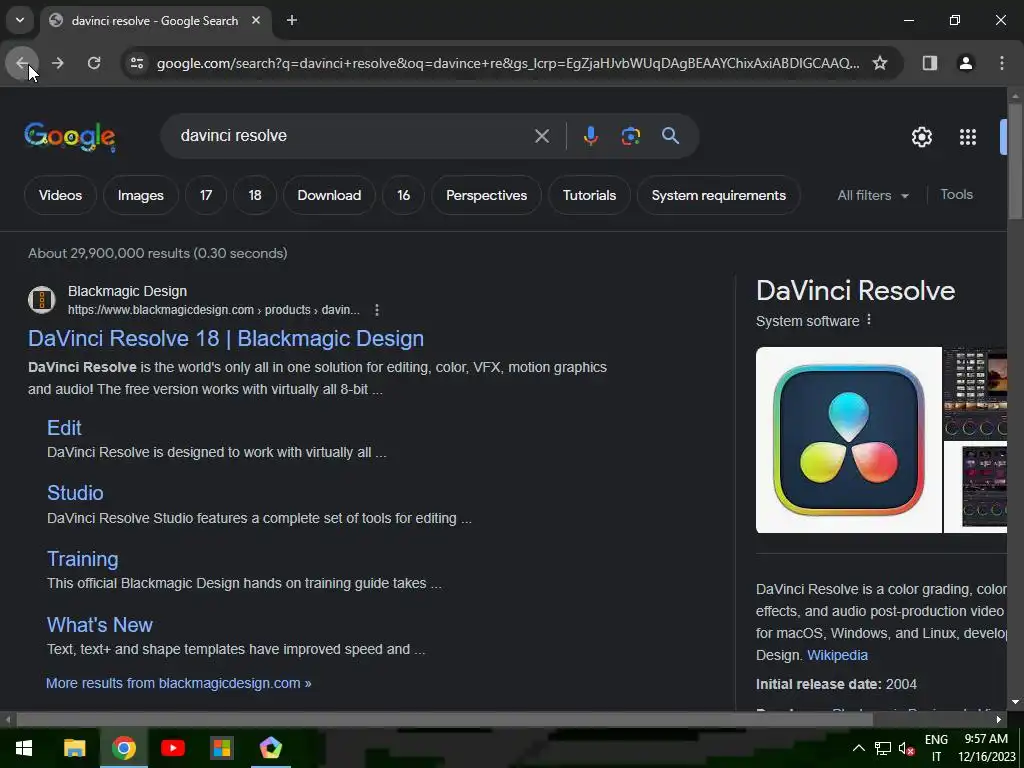This screenshot has width=1024, height=768.
Task: Select the 18 filter chip
Action: (x=255, y=195)
